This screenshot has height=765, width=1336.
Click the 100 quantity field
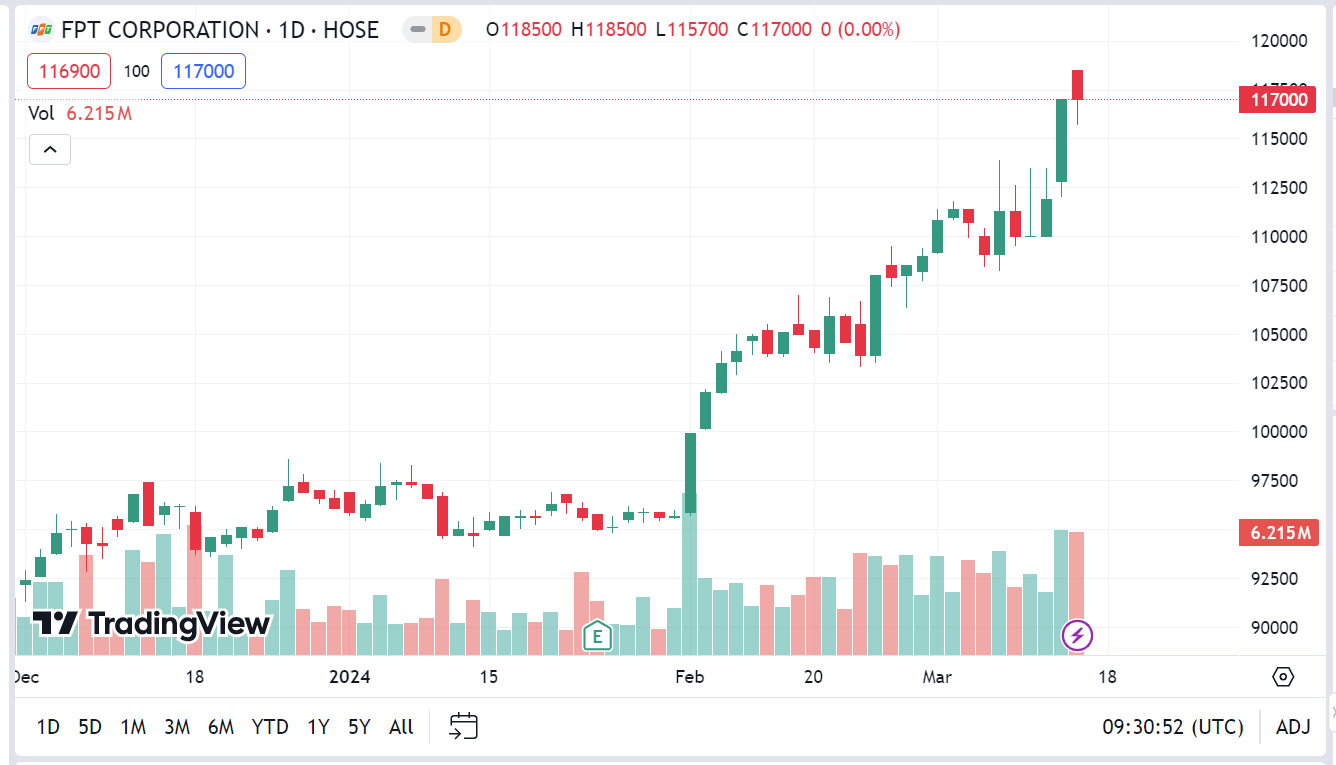pos(137,71)
